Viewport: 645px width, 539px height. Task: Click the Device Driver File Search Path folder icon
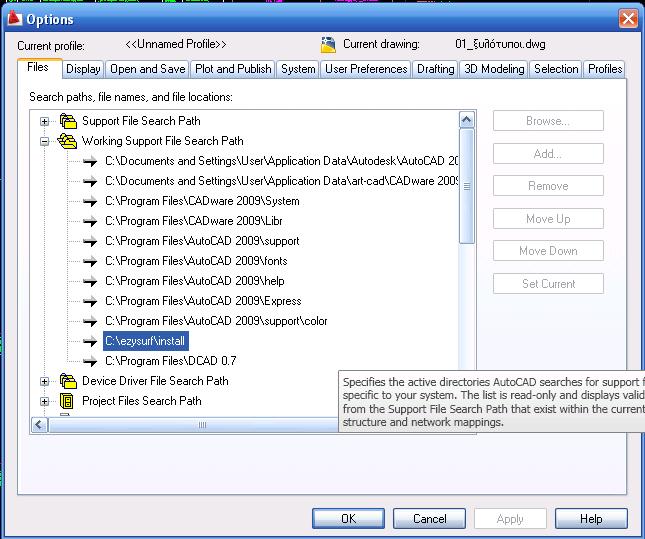point(68,381)
